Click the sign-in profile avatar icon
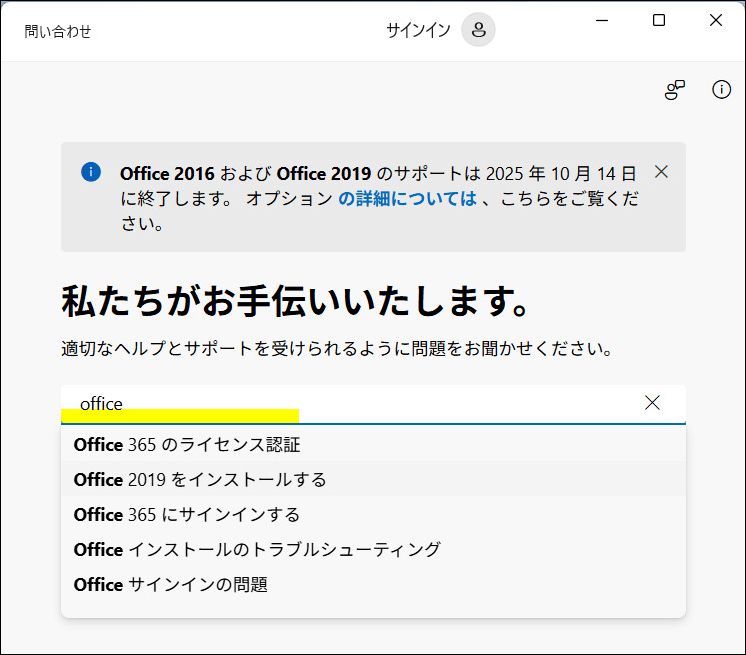746x655 pixels. point(478,29)
